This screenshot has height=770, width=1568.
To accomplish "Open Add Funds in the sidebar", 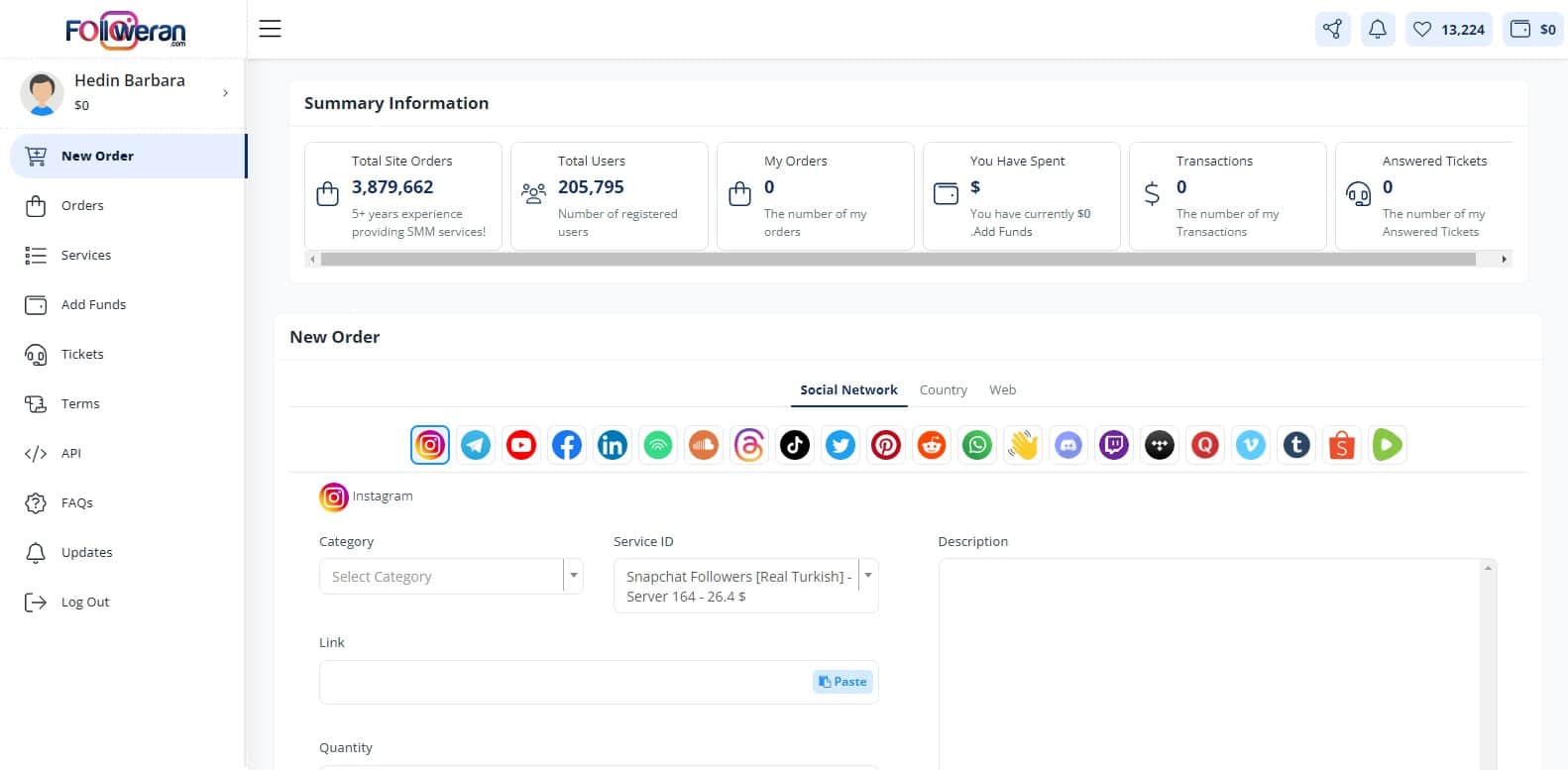I will click(93, 305).
